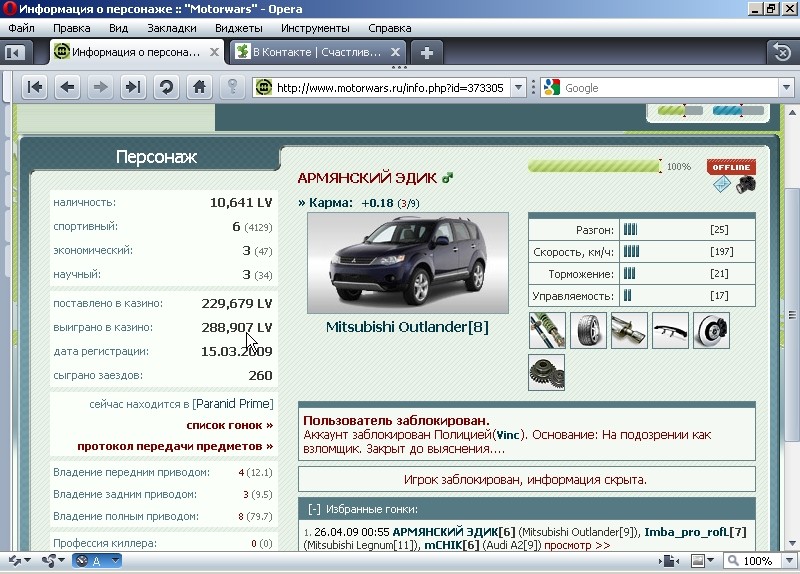Screen dimensions: 800x574
Task: Click the Разгон stat bar indicator
Action: [631, 230]
